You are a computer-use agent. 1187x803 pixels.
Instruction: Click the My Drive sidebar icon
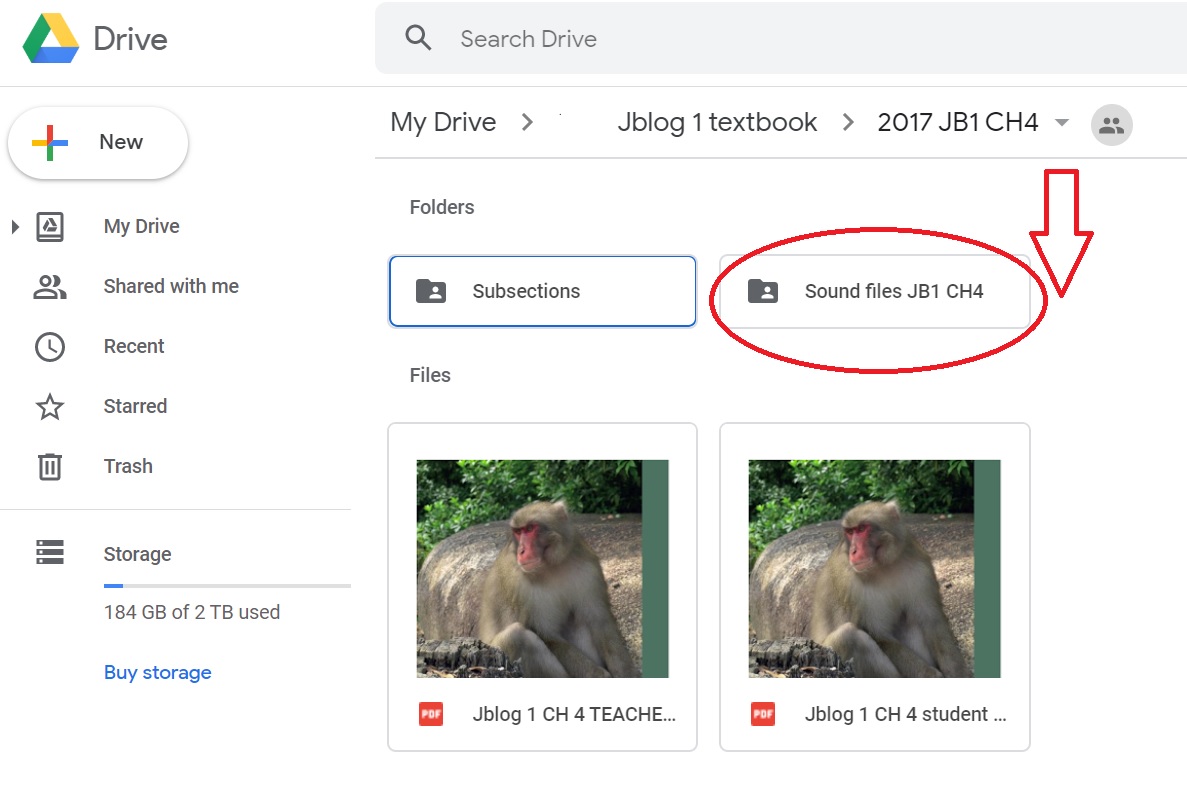[50, 226]
